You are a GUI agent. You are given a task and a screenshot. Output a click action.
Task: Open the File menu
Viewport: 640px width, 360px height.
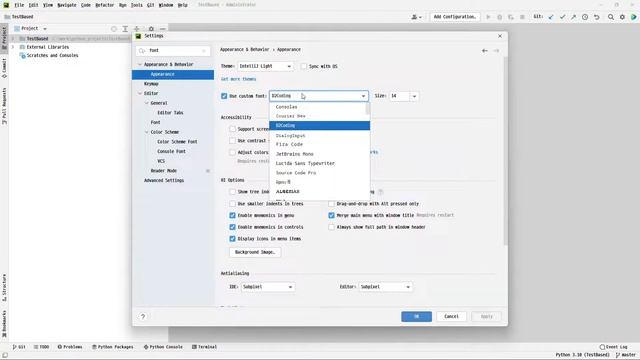point(19,5)
